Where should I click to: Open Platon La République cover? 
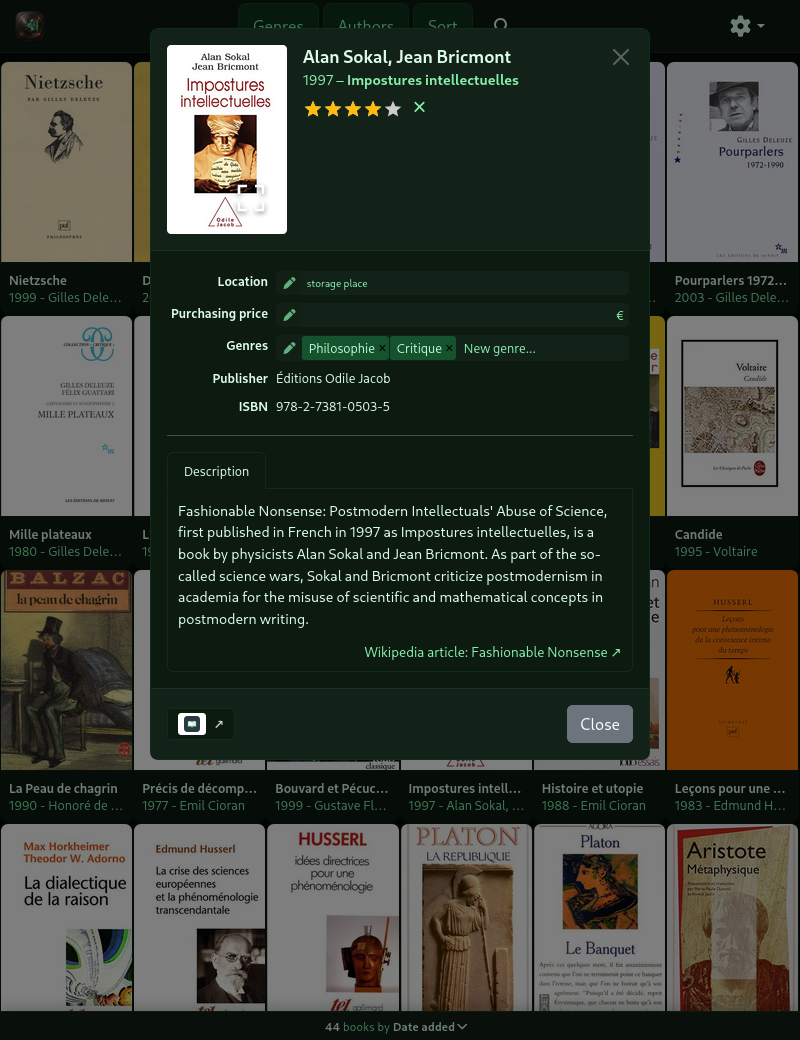click(466, 918)
